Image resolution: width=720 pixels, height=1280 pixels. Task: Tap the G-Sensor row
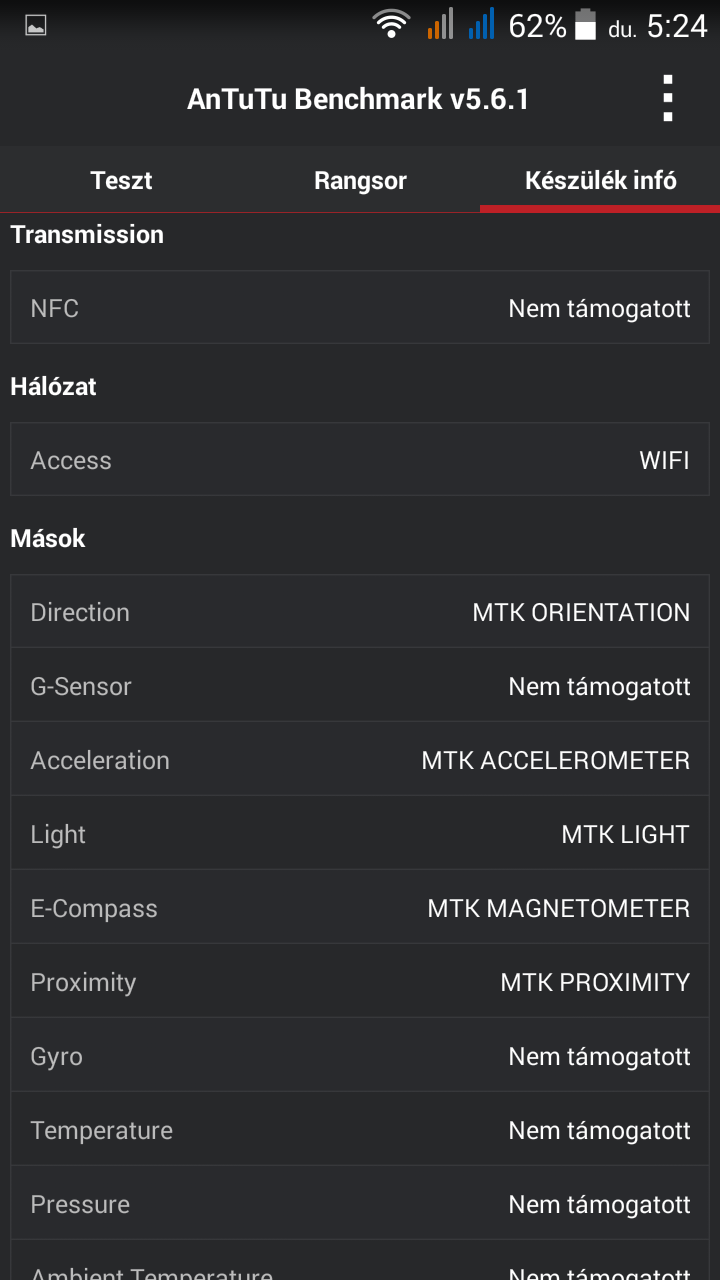(x=360, y=686)
